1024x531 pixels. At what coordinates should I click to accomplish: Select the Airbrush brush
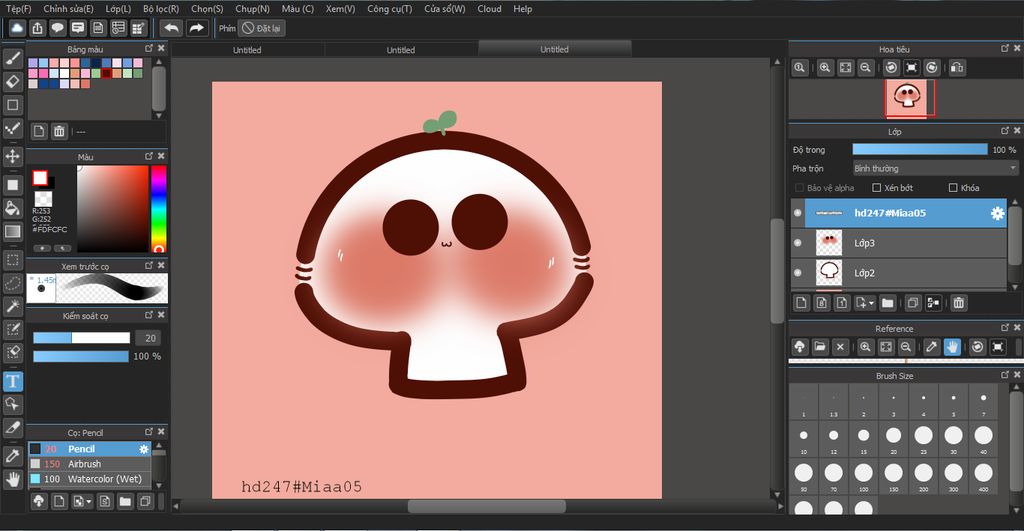pos(89,464)
